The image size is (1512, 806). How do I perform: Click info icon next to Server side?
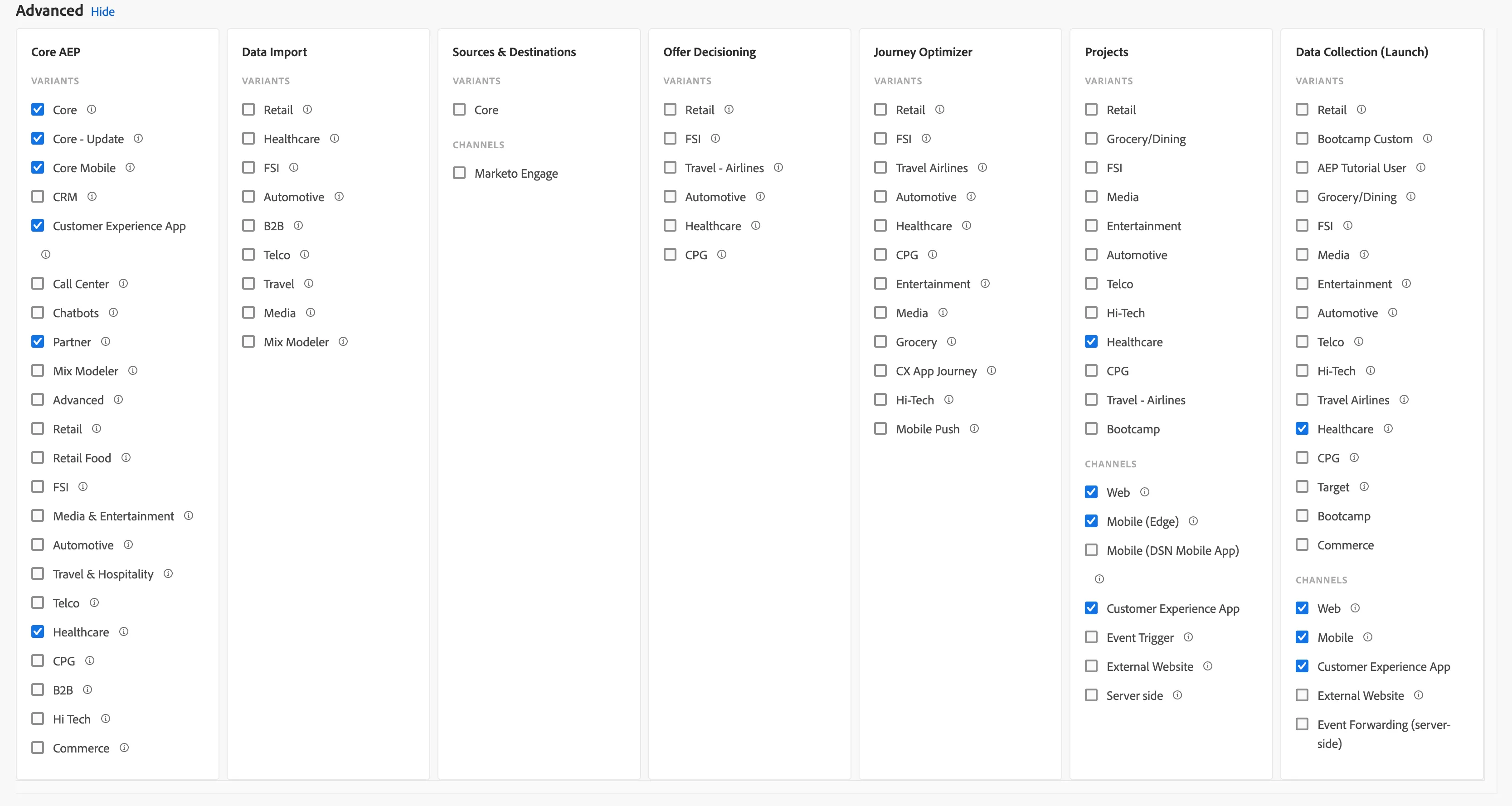1177,695
